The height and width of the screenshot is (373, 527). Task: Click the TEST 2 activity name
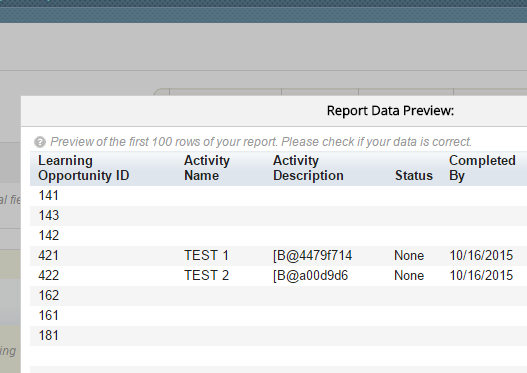click(x=206, y=276)
